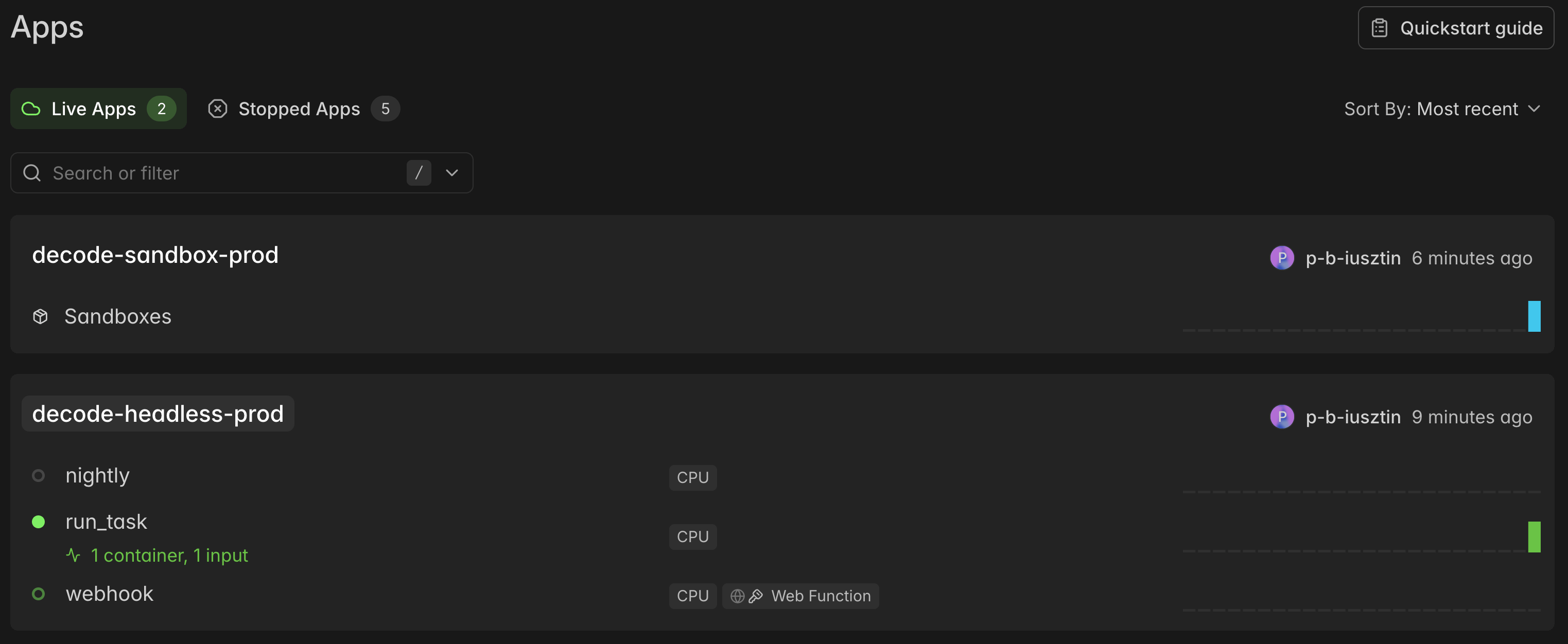The image size is (1568, 644).
Task: Click p-b-iusztin avatar on decode-sandbox-prod
Action: (x=1282, y=258)
